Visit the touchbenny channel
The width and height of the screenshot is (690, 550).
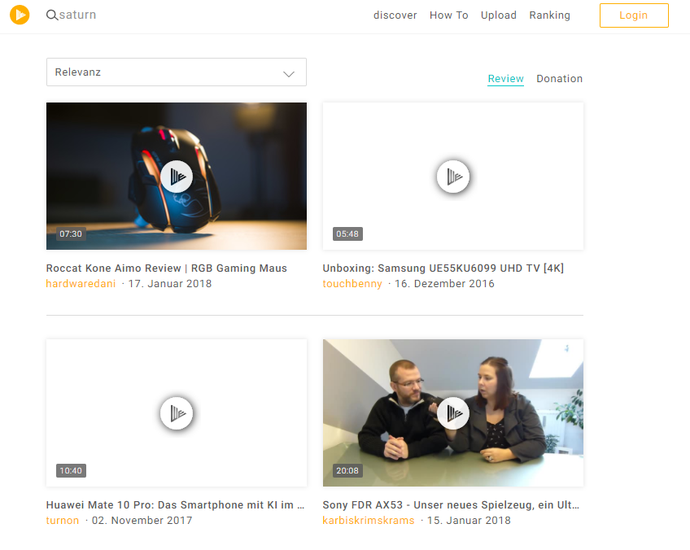point(352,284)
